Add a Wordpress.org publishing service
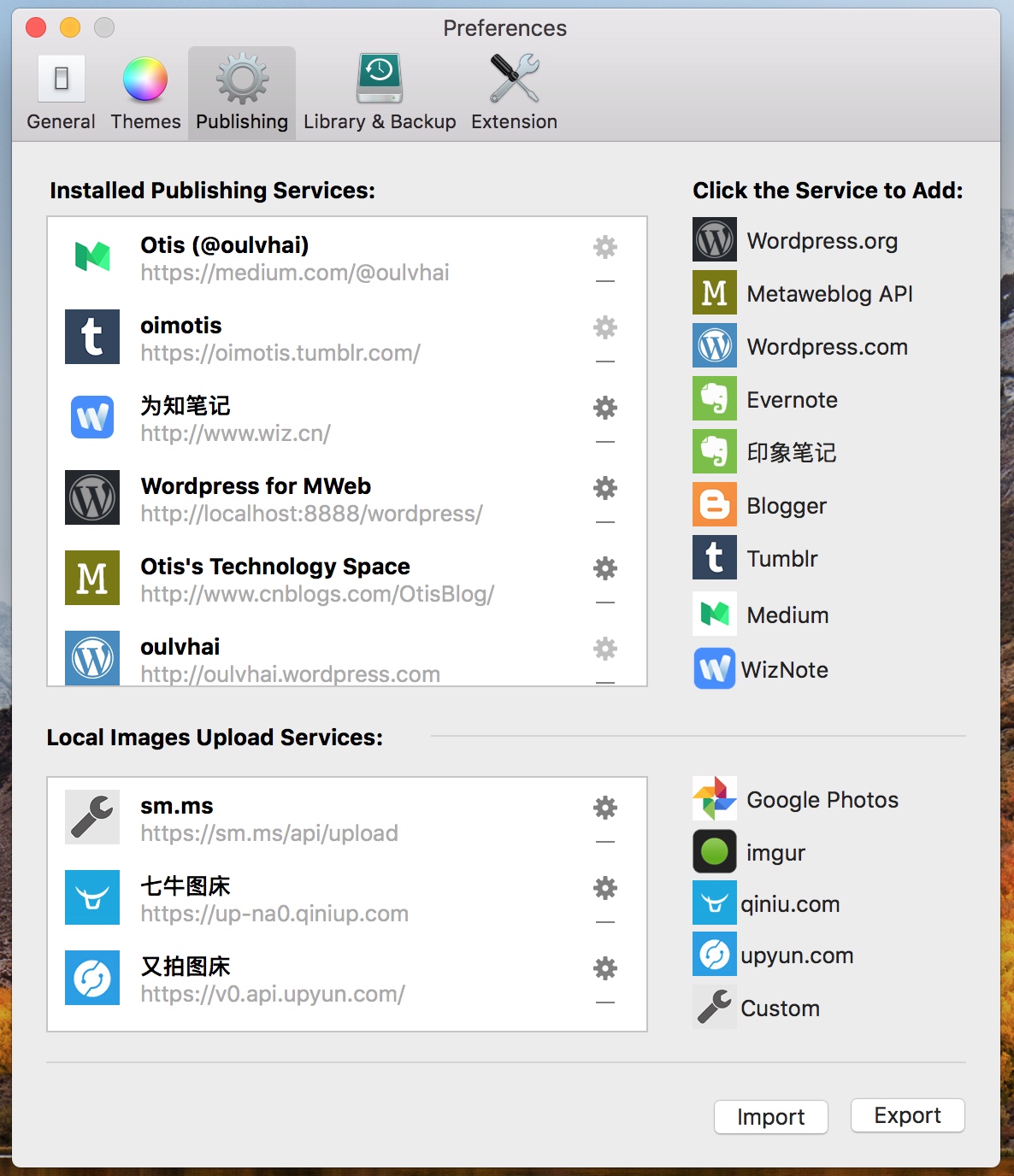Image resolution: width=1014 pixels, height=1176 pixels. (x=821, y=241)
